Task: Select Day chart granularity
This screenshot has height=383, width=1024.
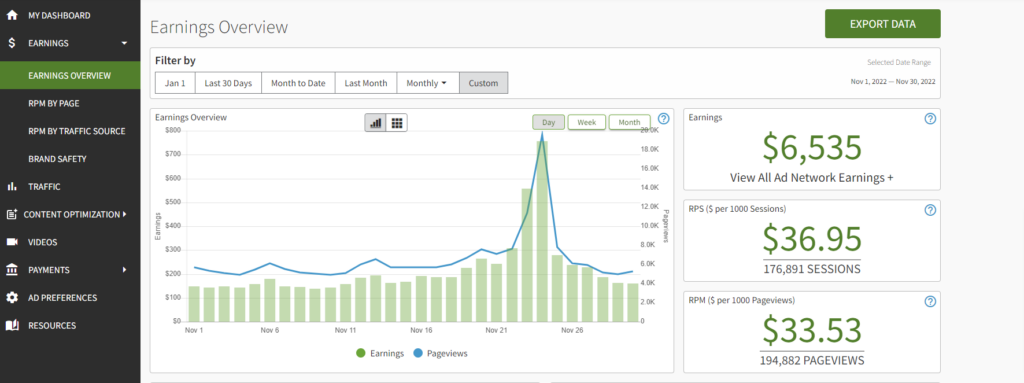Action: pyautogui.click(x=549, y=122)
